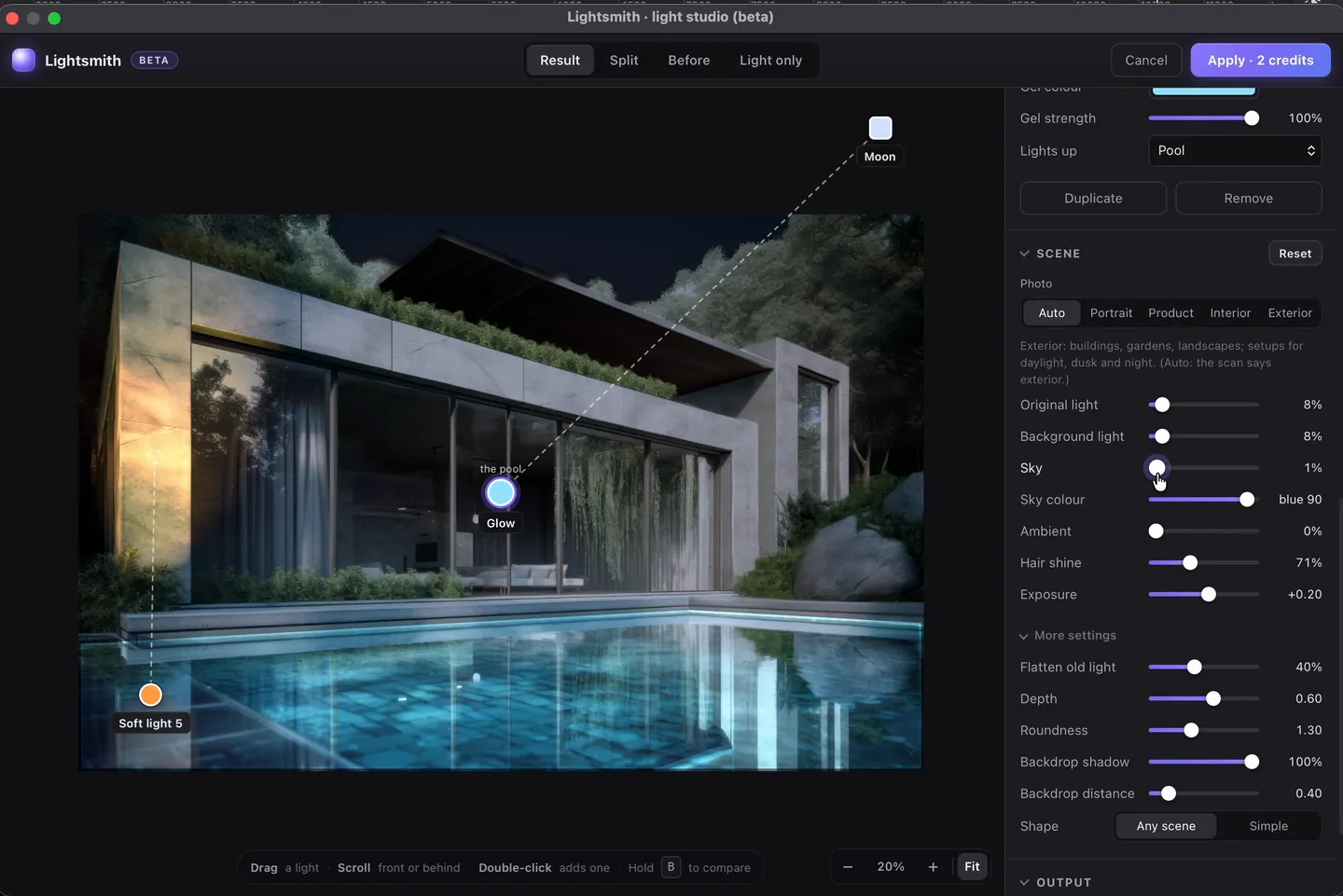Click the Cancel button
Screen dimensions: 1343x896
1146,61
